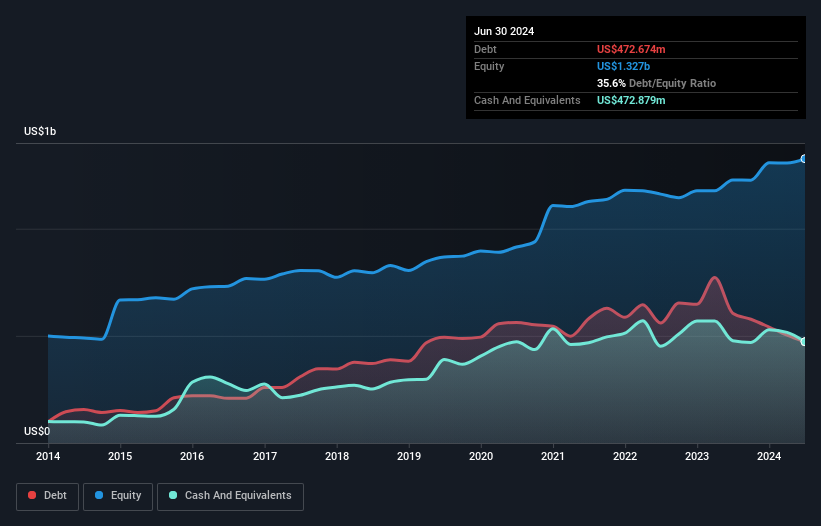Click the Equity row label in tooltip
Viewport: 821px width, 526px height.
[x=489, y=66]
